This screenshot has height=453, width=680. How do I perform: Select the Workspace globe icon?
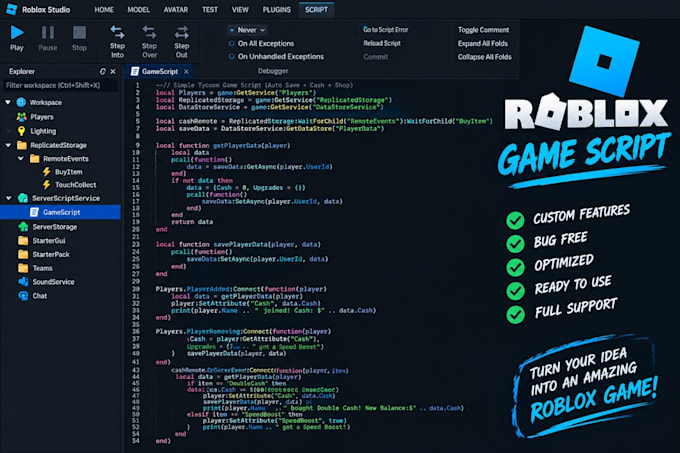[x=21, y=102]
